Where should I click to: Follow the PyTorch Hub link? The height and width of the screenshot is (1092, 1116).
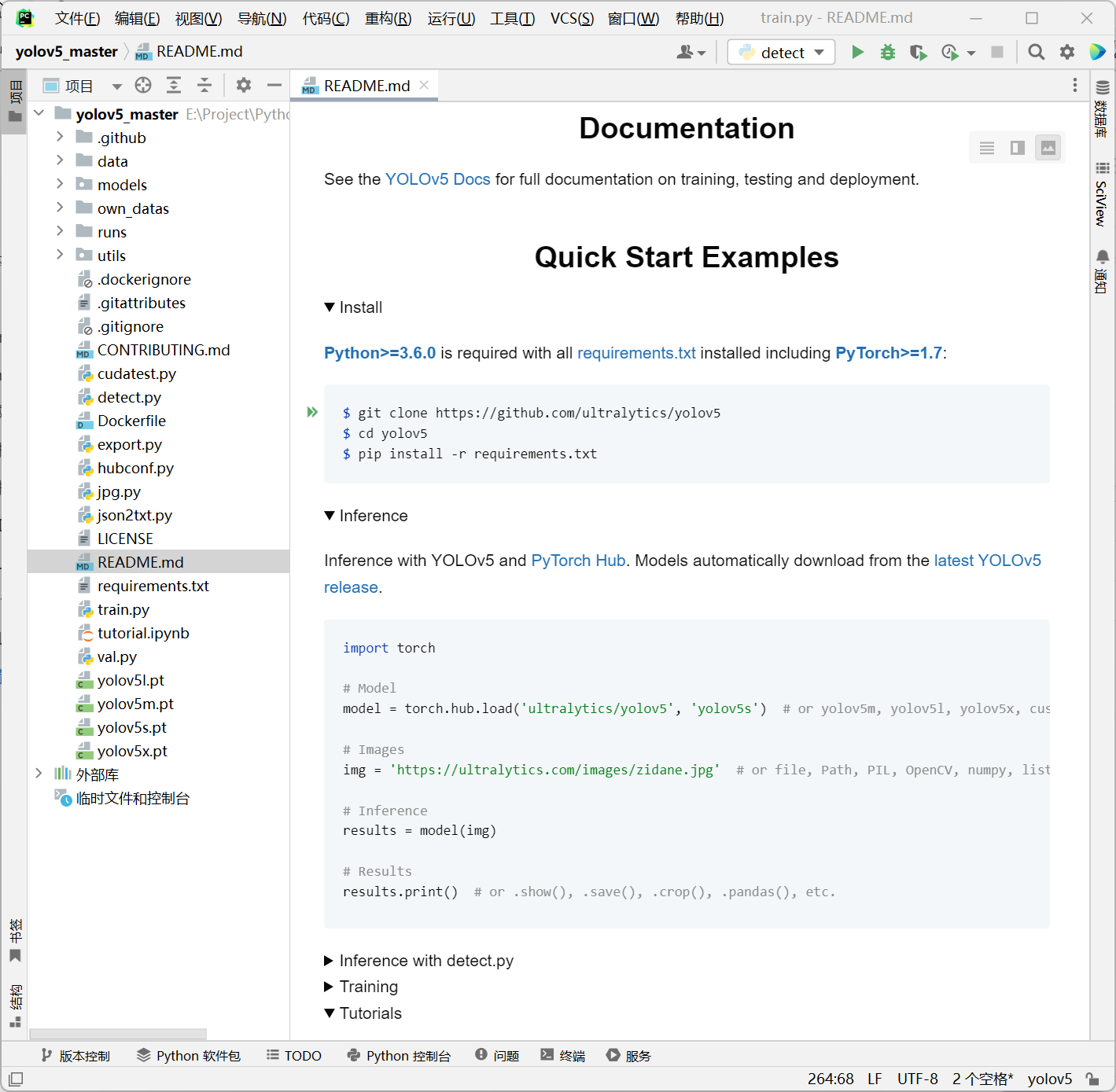coord(578,561)
